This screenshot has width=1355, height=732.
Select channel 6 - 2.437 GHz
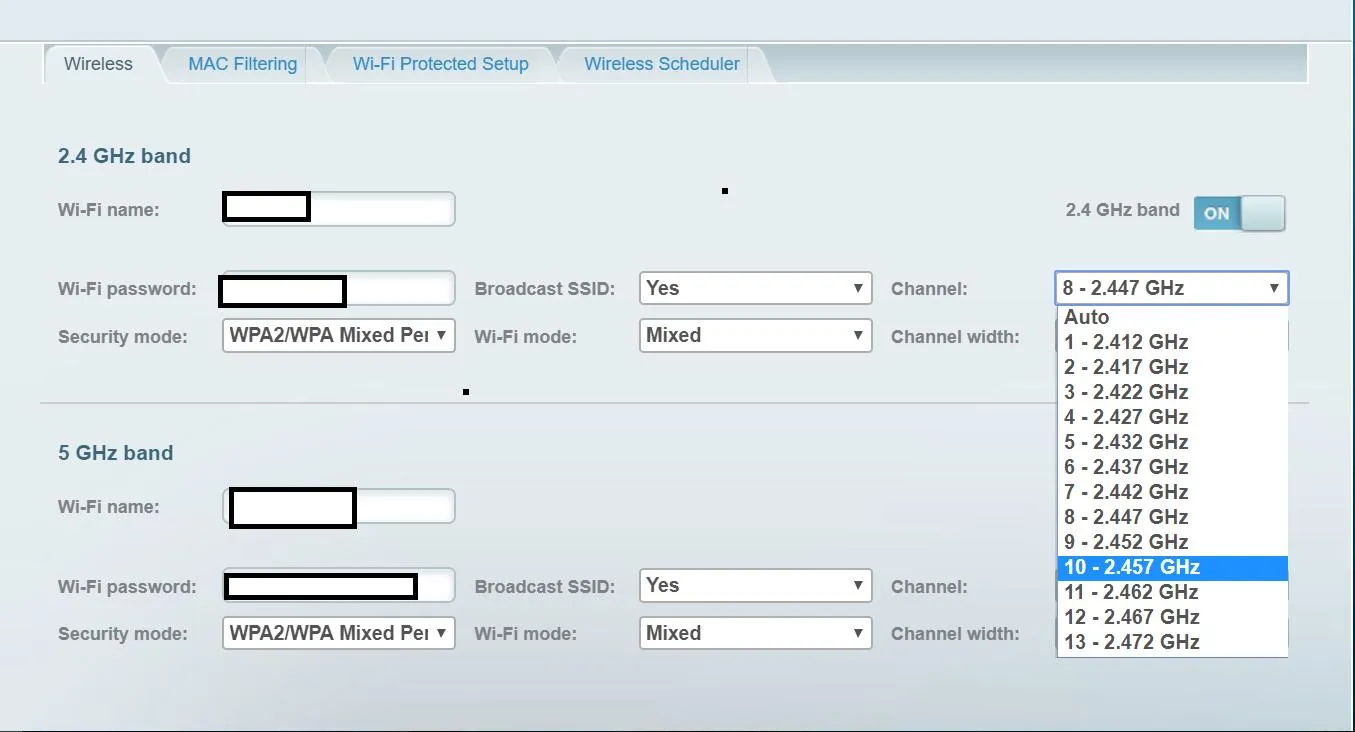[x=1172, y=467]
